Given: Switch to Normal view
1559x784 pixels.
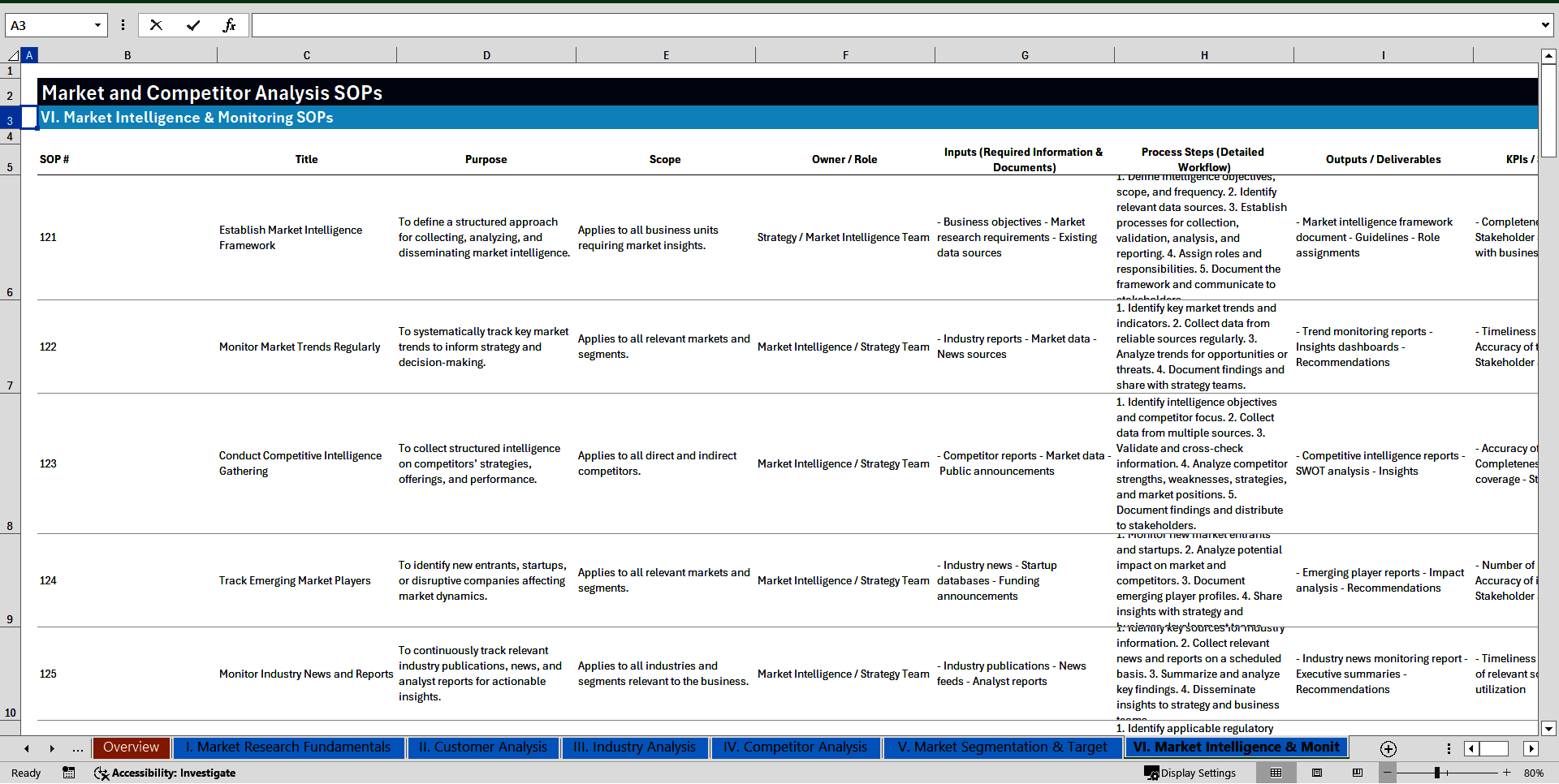Looking at the screenshot, I should pos(1276,773).
